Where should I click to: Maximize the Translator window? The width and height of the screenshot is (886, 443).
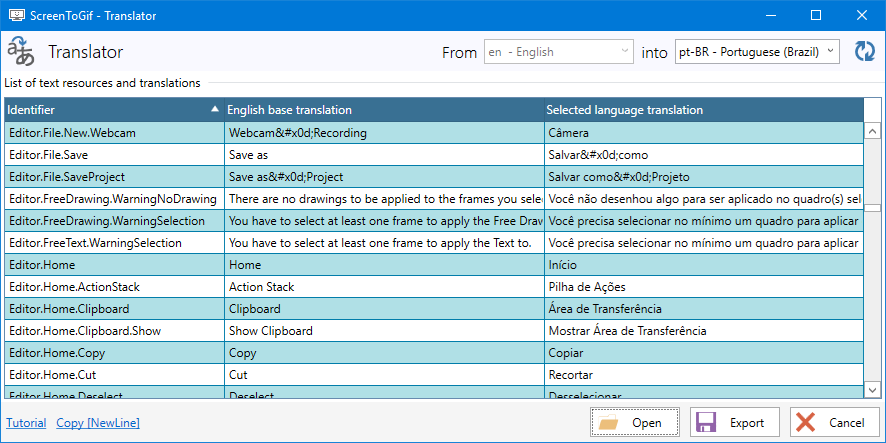(815, 15)
